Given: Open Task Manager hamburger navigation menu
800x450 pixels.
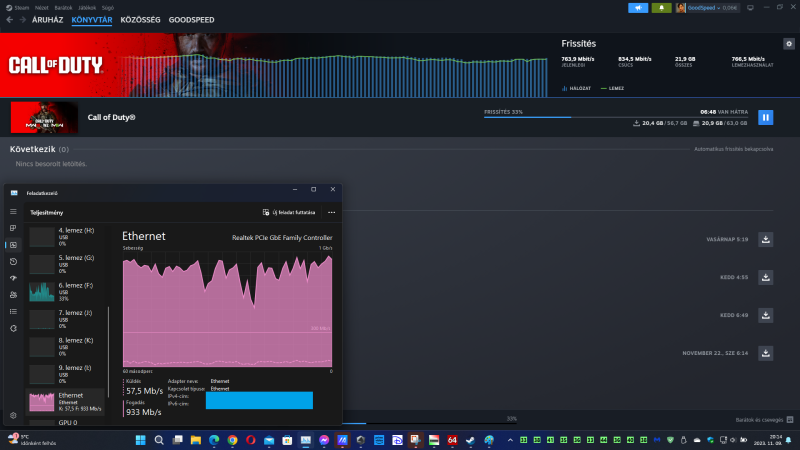Looking at the screenshot, I should [13, 212].
